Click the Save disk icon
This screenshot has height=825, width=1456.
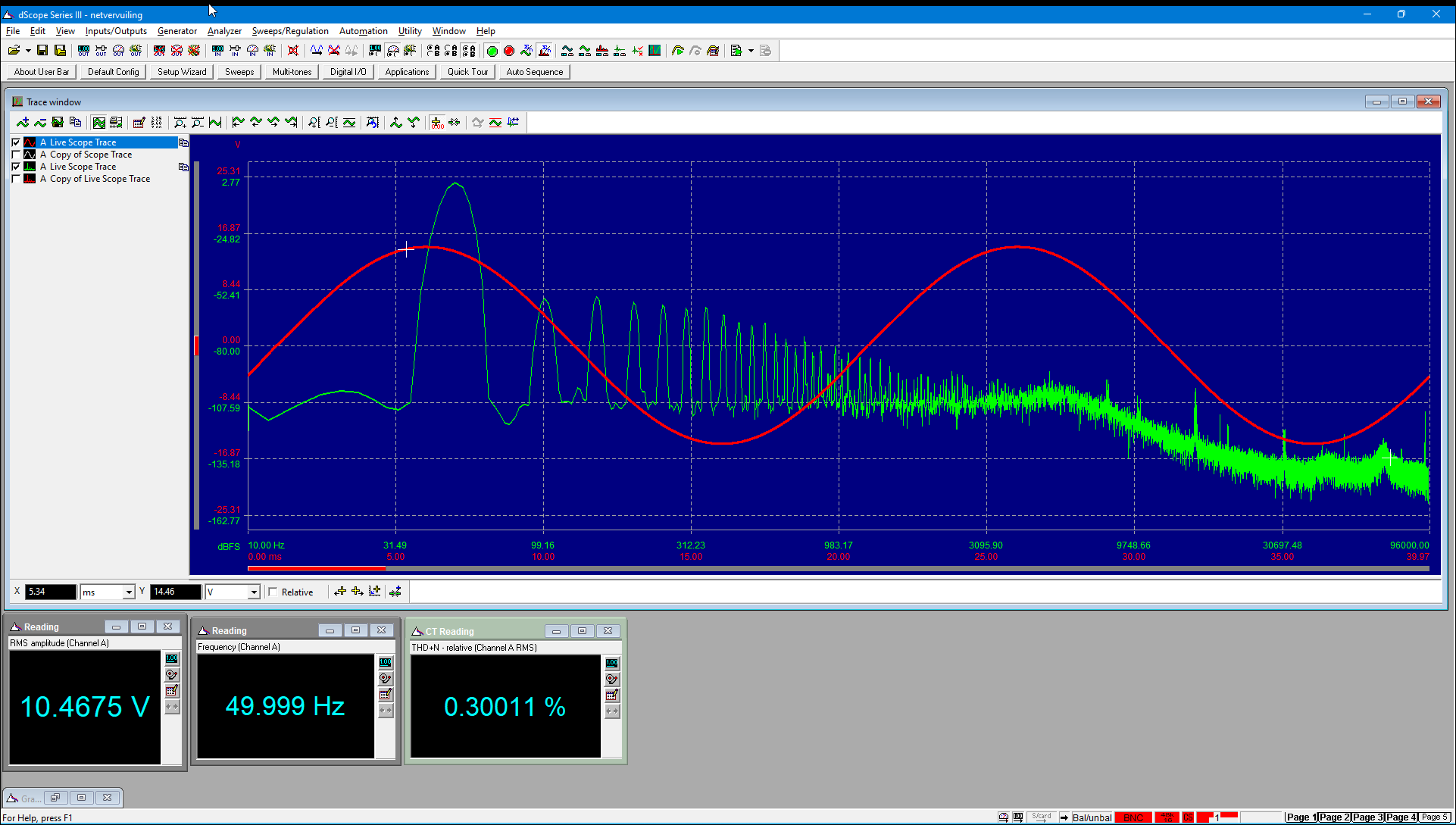(x=42, y=51)
